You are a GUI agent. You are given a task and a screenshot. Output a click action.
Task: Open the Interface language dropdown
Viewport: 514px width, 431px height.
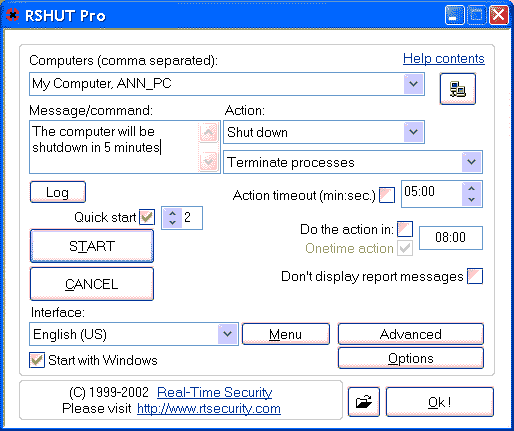click(228, 334)
